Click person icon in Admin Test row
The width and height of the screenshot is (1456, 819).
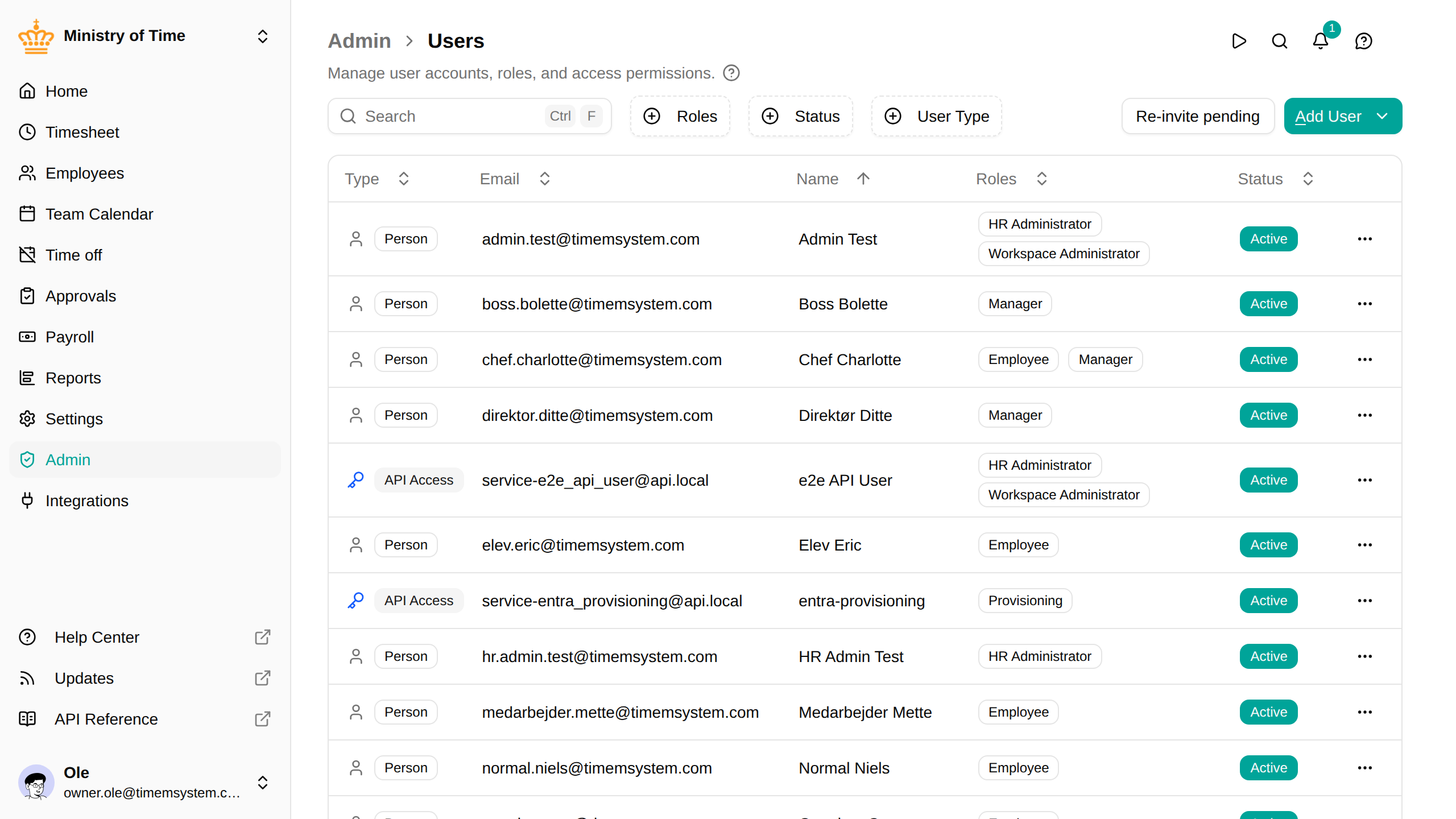coord(356,239)
